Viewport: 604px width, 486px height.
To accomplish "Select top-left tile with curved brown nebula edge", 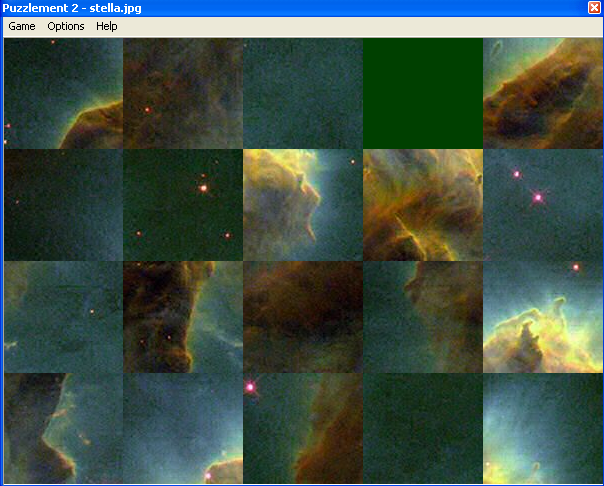I will (x=64, y=93).
